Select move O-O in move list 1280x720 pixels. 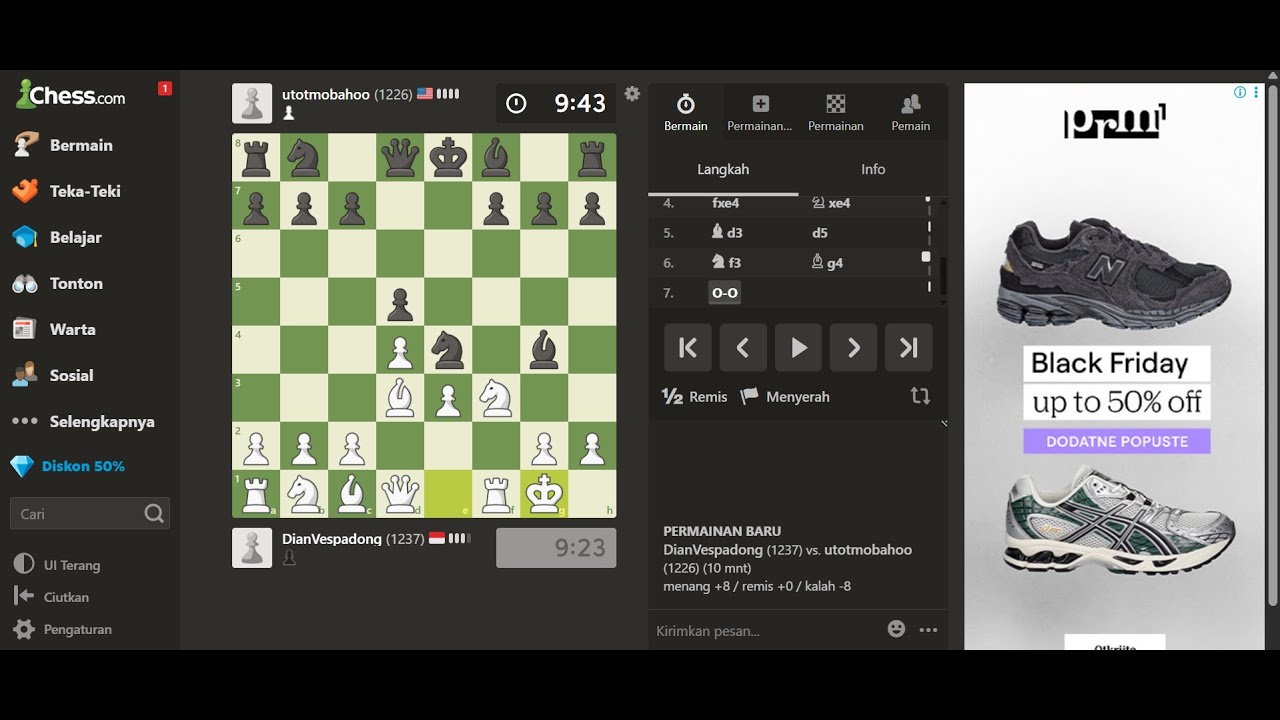click(x=724, y=293)
